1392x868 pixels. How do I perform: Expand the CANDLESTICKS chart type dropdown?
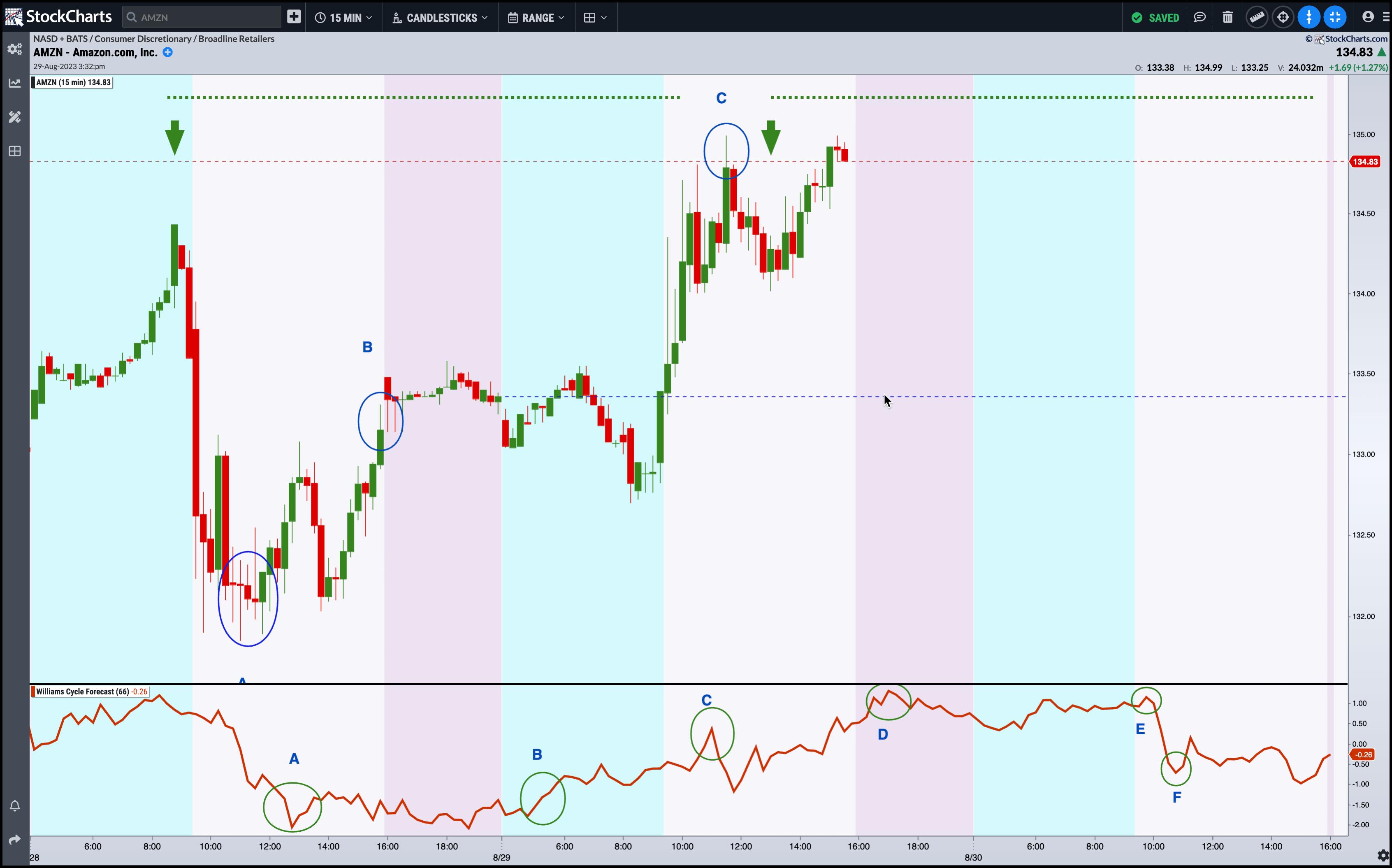[440, 18]
